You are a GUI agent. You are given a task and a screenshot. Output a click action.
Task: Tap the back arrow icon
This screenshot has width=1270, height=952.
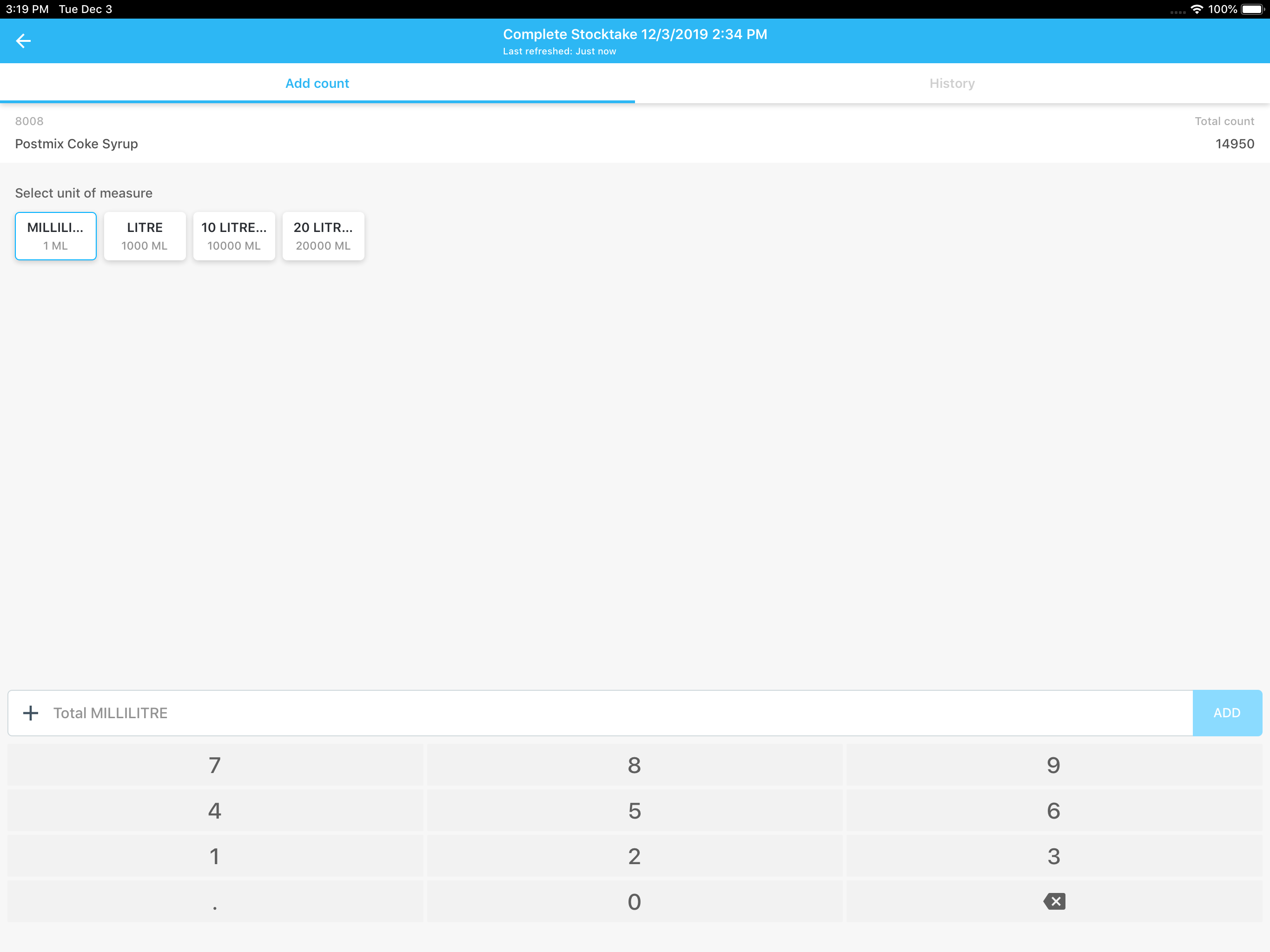tap(23, 41)
